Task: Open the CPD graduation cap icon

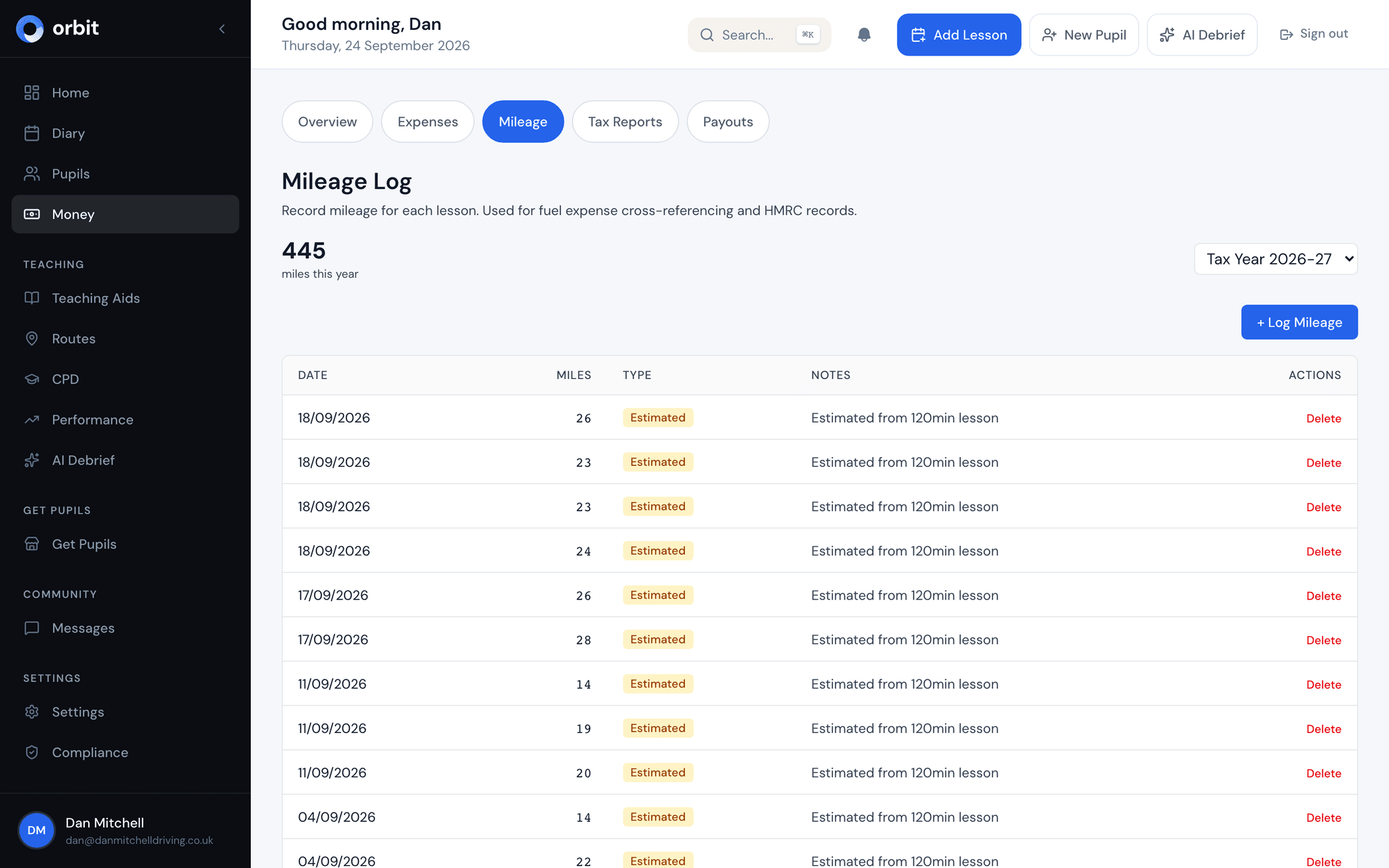Action: point(32,379)
